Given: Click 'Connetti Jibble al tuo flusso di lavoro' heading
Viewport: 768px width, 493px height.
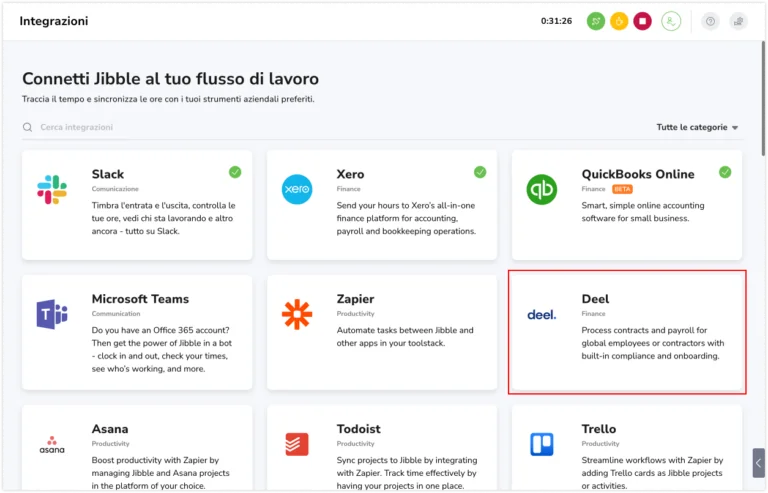Looking at the screenshot, I should point(170,79).
